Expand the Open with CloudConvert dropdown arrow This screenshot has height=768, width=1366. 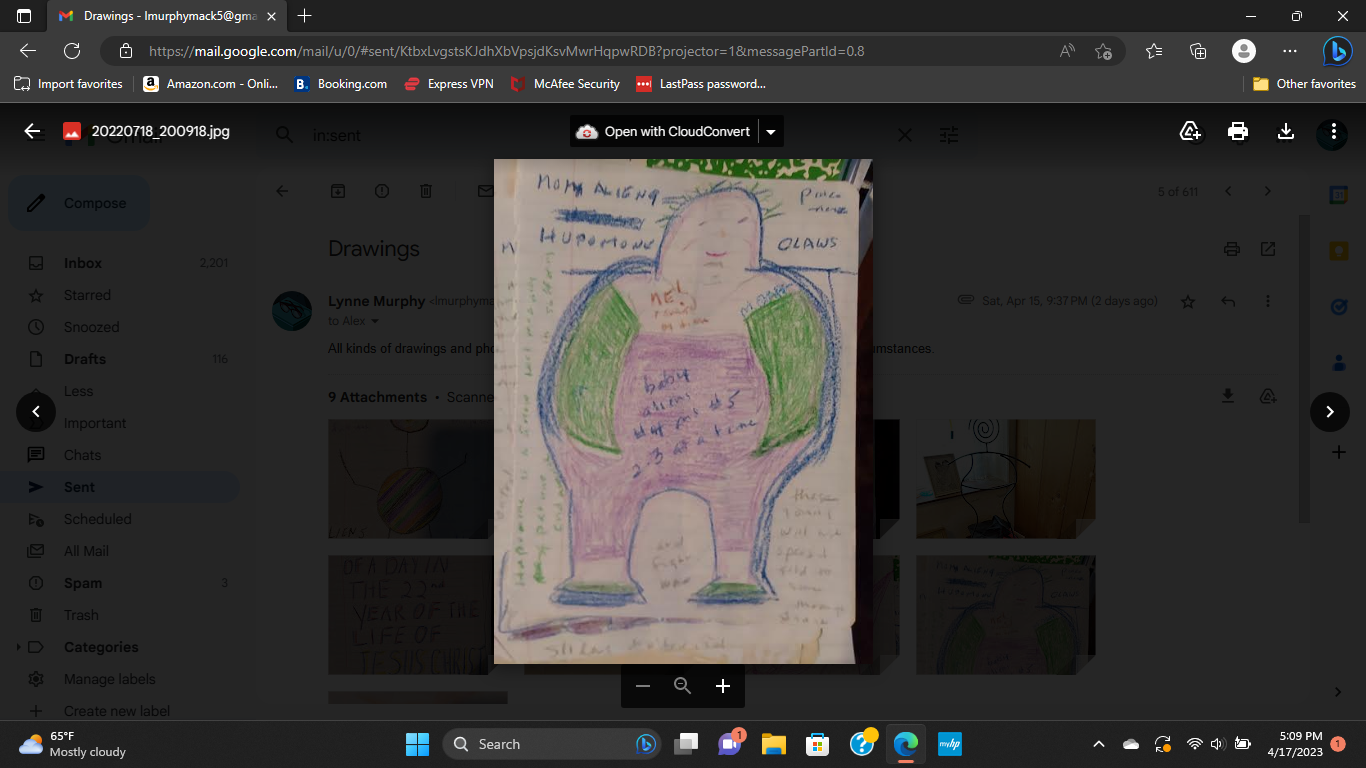pos(770,130)
